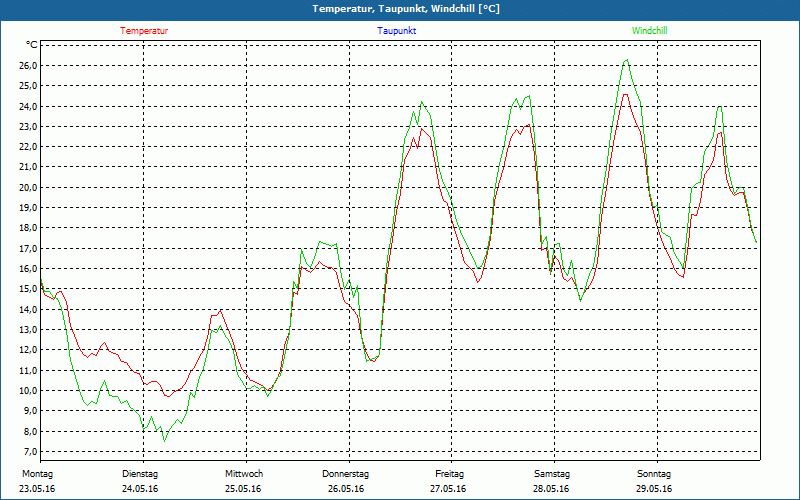Click the 15,0 y-axis value
This screenshot has height=500, width=800.
click(29, 289)
